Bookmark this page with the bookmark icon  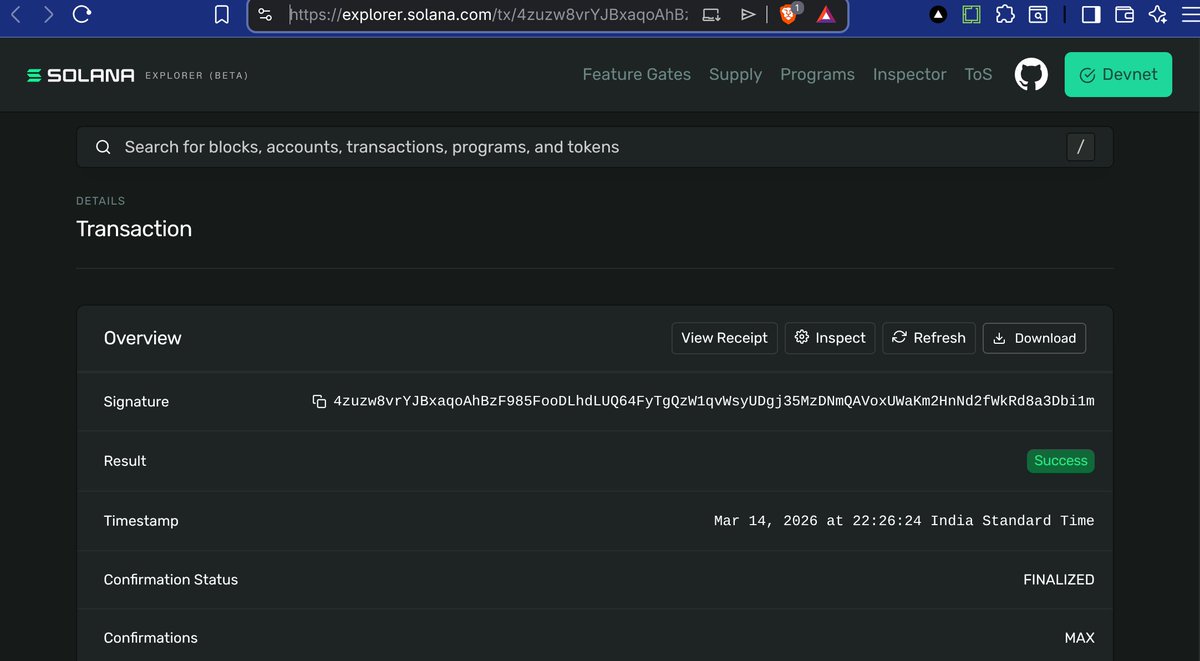[x=222, y=15]
